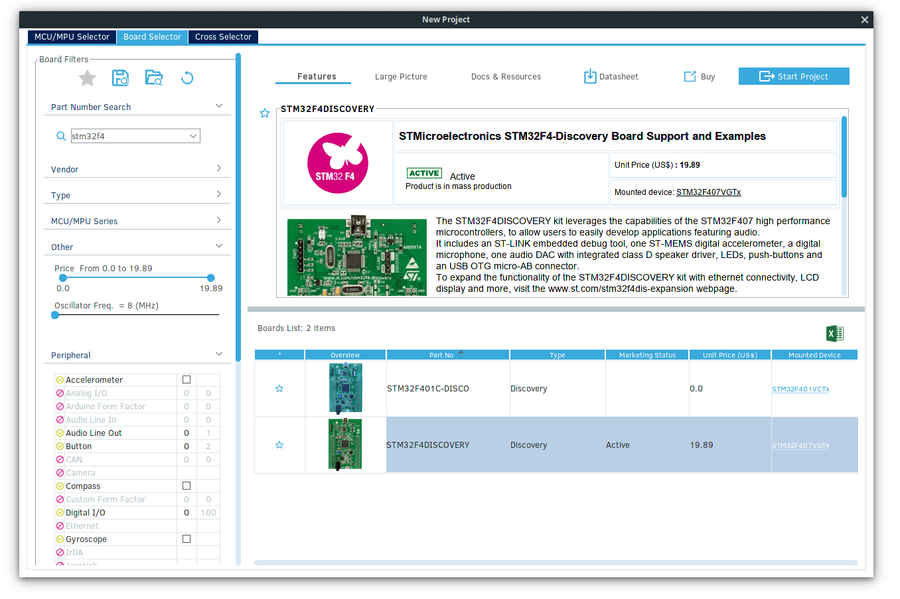The image size is (900, 599).
Task: Favorite the STM32F401C-DISCO board row
Action: click(x=279, y=388)
